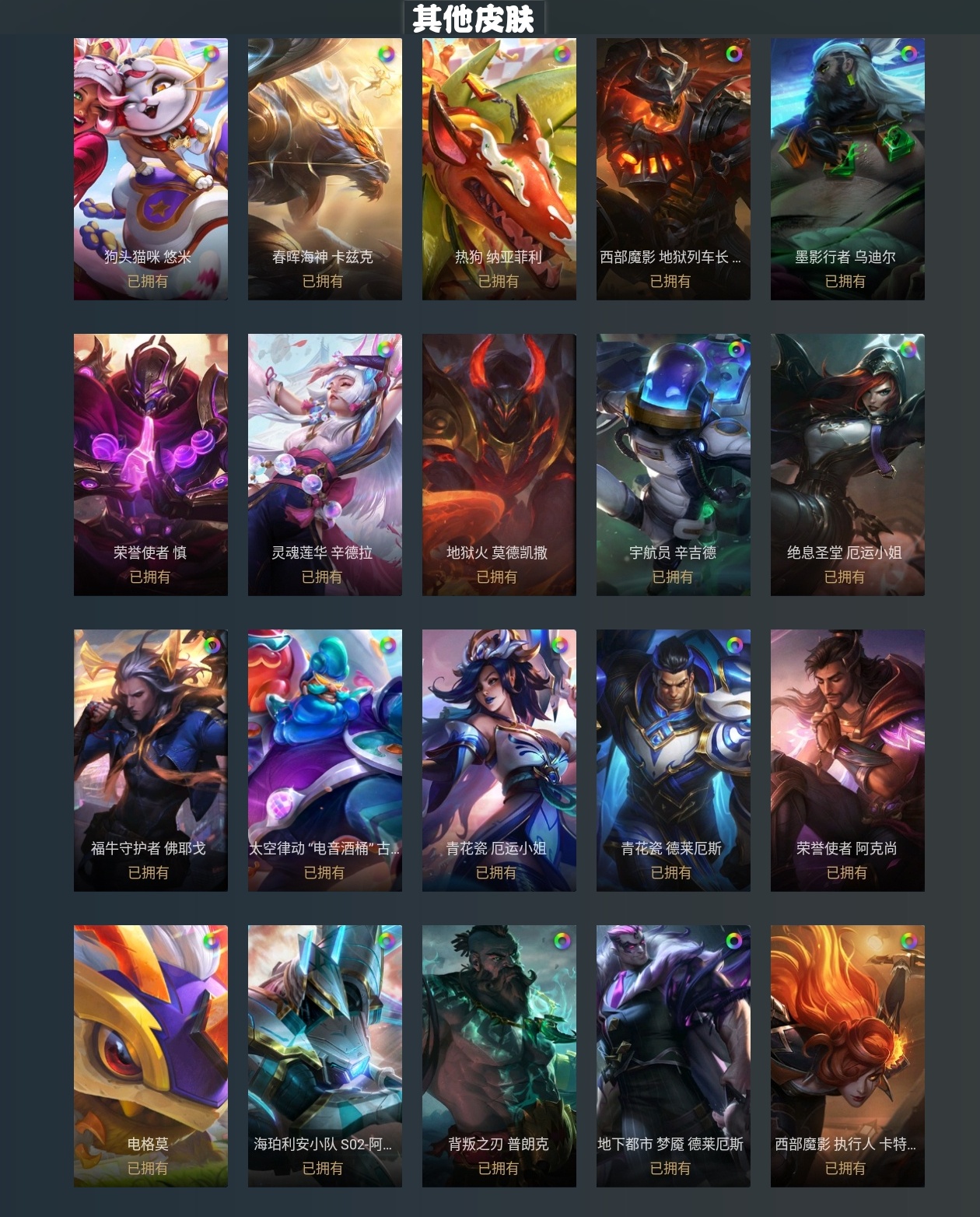Click chroma icon on 热狗 纳亚菲利

pos(561,54)
